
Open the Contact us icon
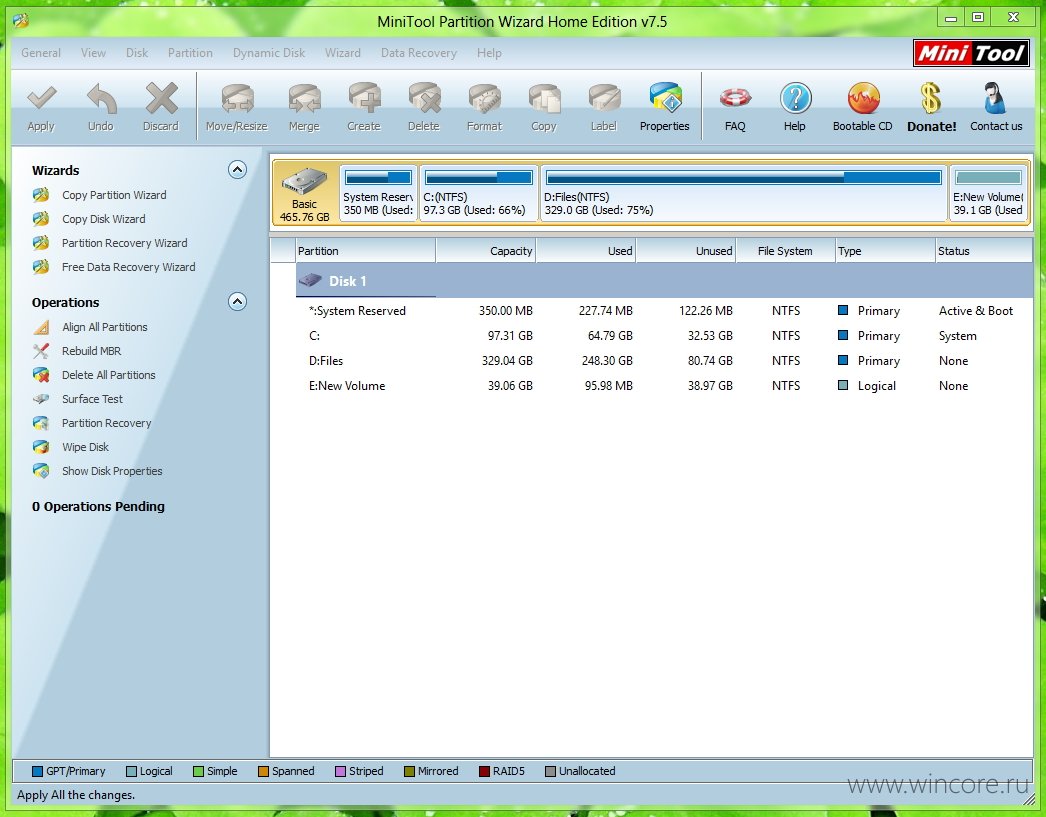(x=995, y=99)
